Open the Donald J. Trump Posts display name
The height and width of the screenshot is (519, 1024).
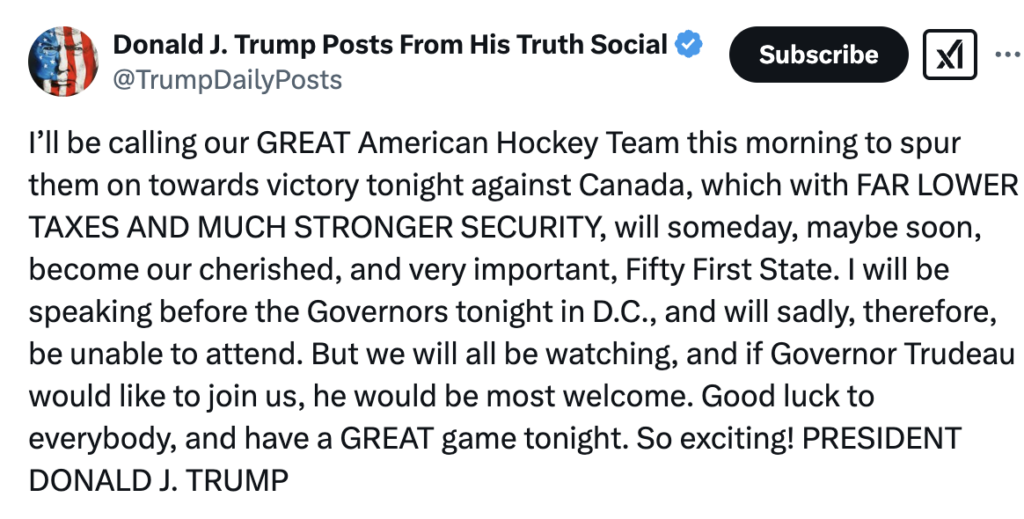point(390,44)
